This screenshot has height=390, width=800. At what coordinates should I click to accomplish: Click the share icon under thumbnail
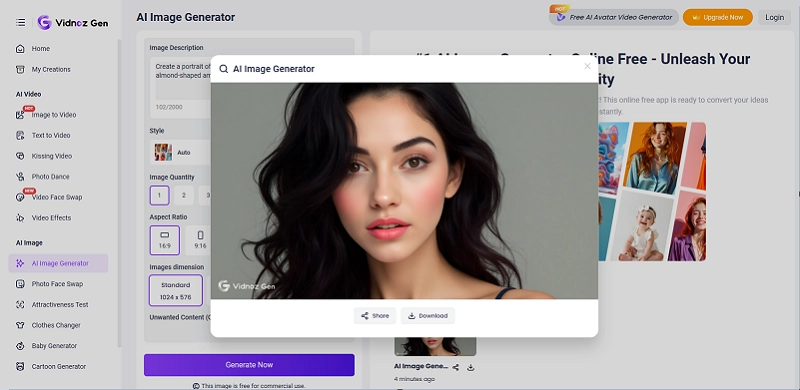(456, 368)
